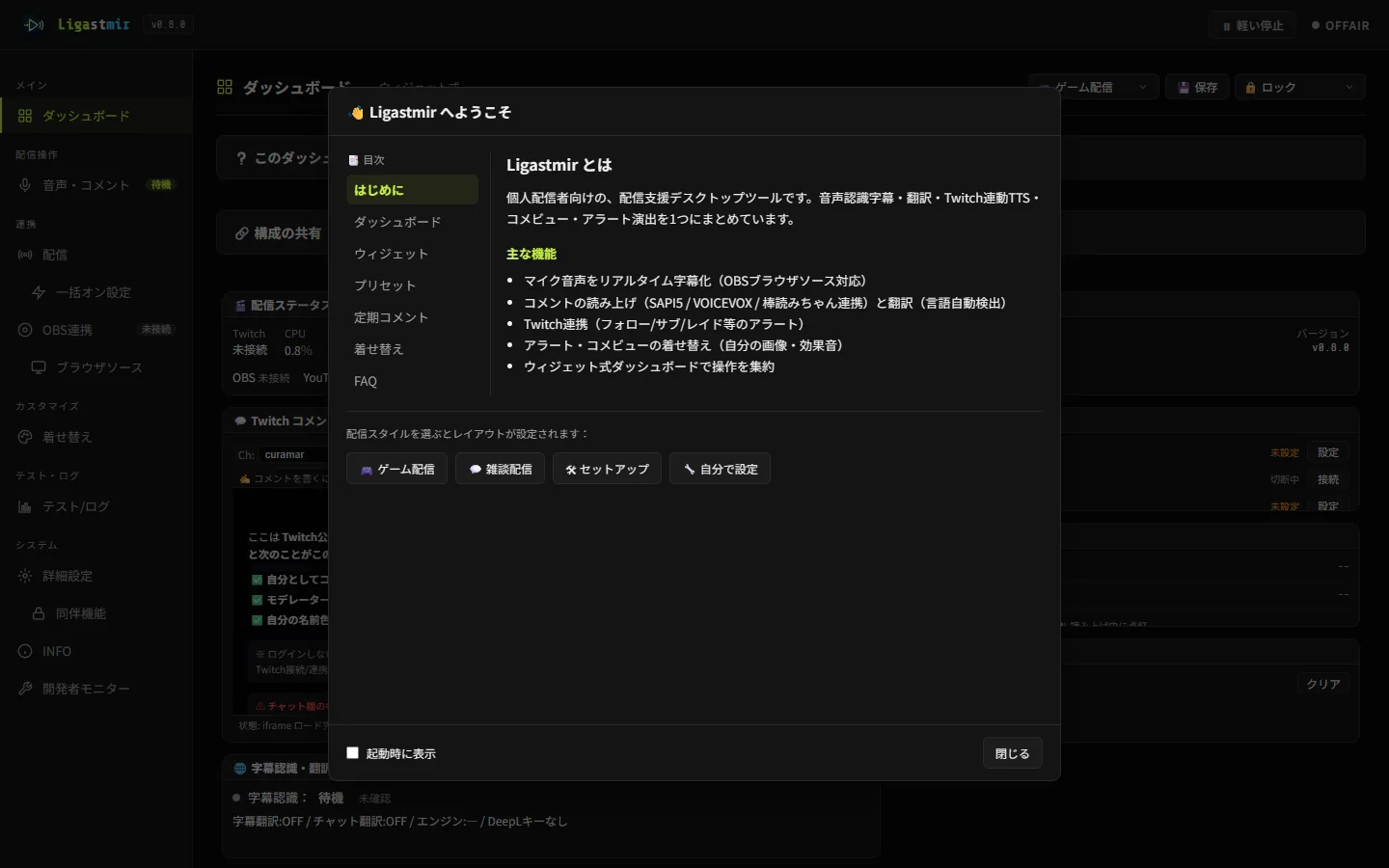Image resolution: width=1389 pixels, height=868 pixels.
Task: Click the 主な機能 heading text
Action: 531,254
